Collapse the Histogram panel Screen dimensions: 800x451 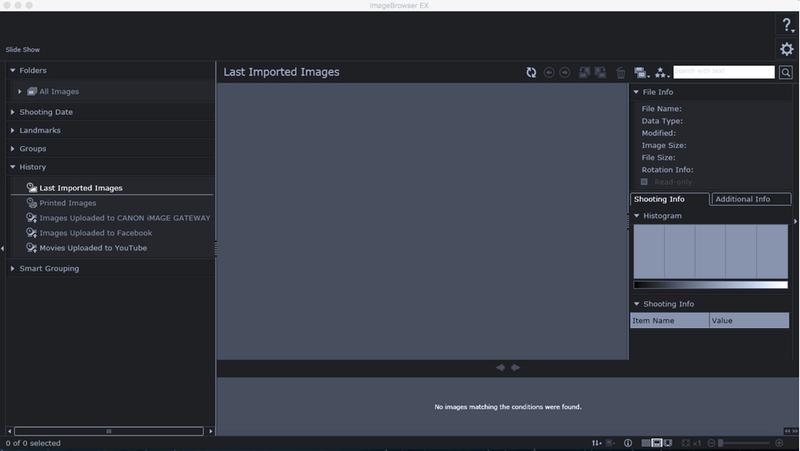(637, 216)
